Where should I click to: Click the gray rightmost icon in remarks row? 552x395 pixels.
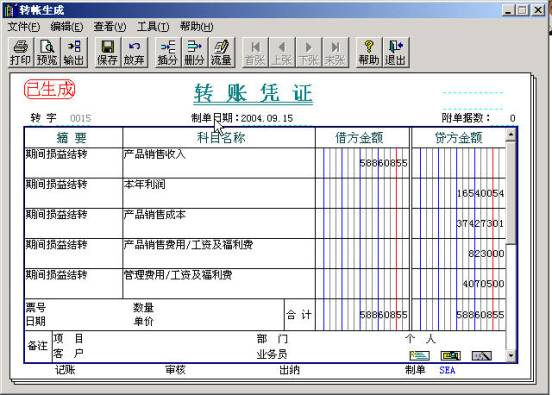click(482, 356)
